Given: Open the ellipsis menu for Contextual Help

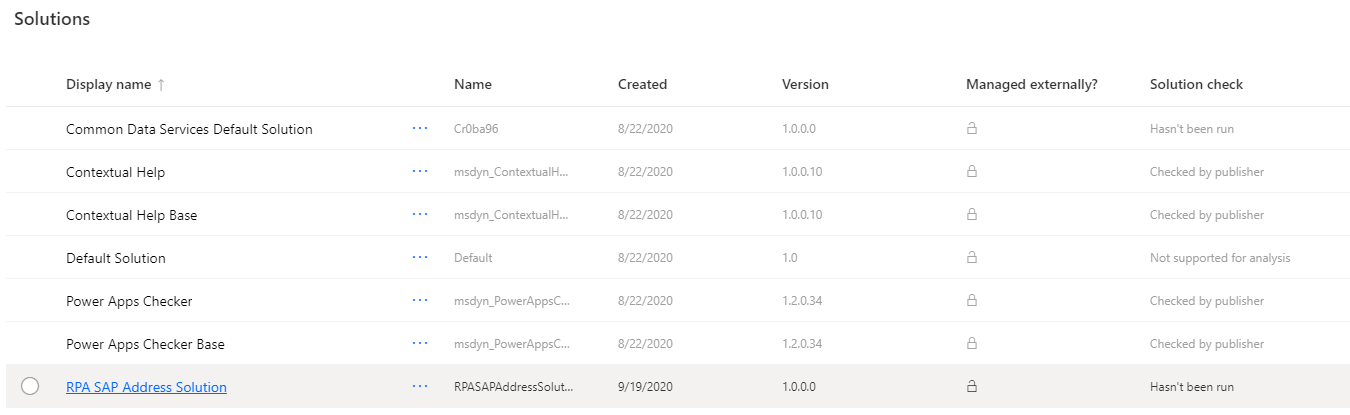Looking at the screenshot, I should [420, 172].
